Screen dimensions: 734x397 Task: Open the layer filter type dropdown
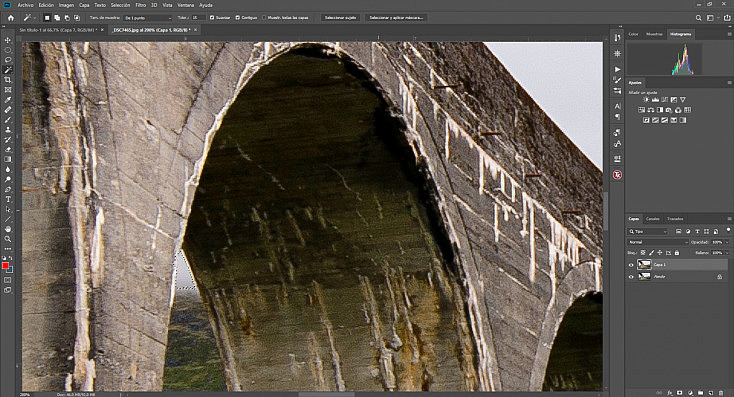(x=648, y=231)
